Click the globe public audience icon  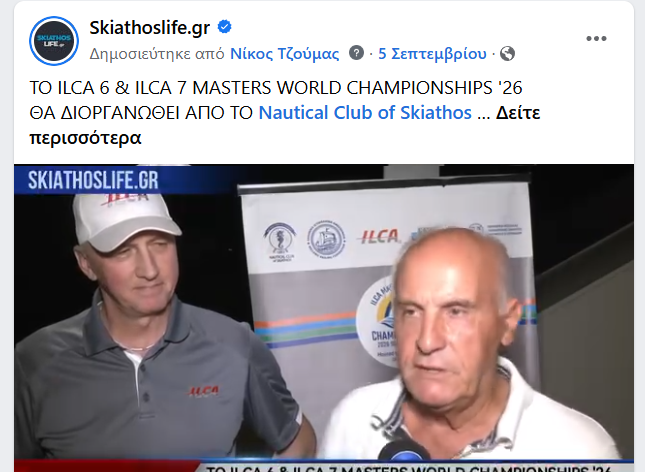[507, 53]
